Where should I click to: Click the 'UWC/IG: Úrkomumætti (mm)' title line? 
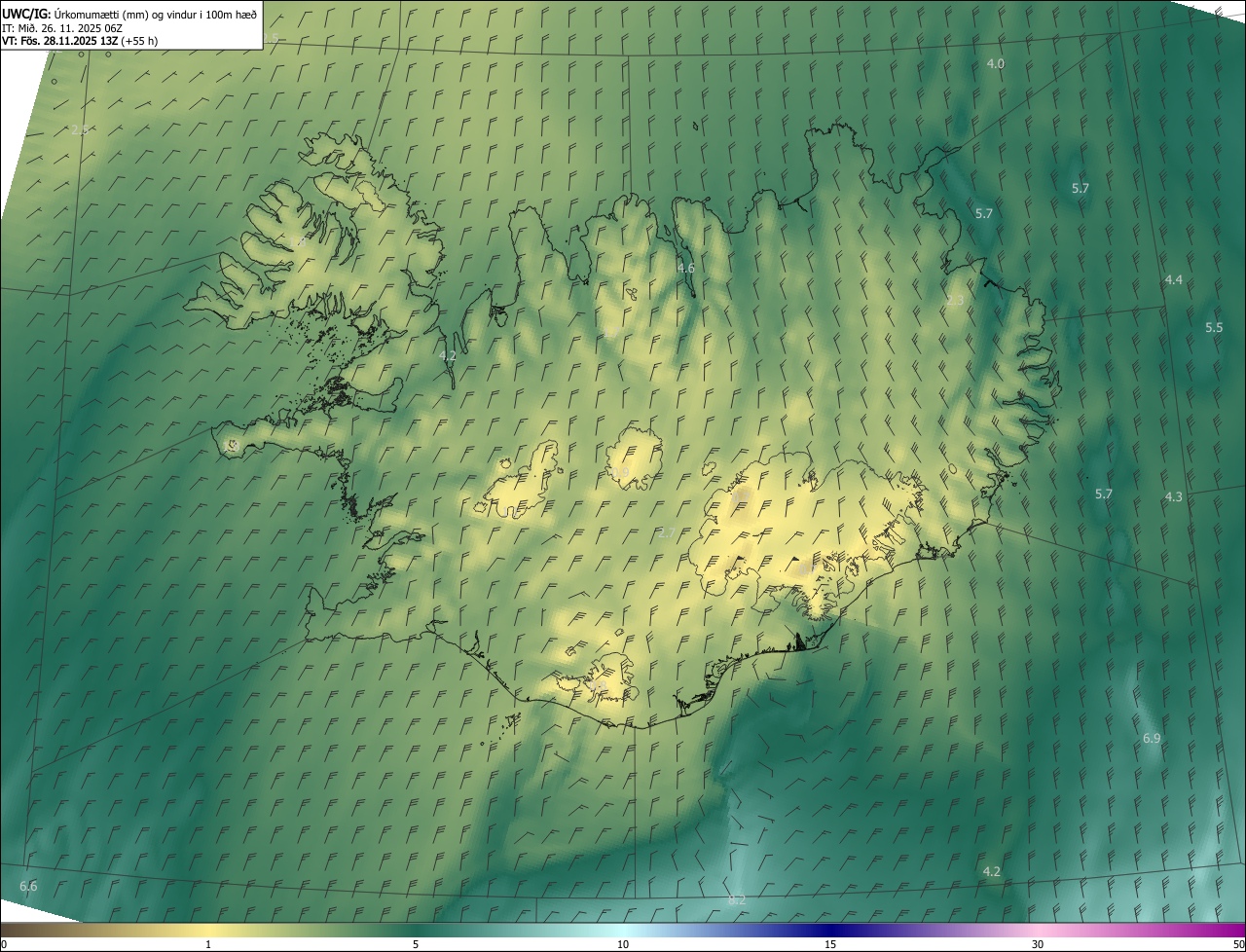tap(129, 14)
